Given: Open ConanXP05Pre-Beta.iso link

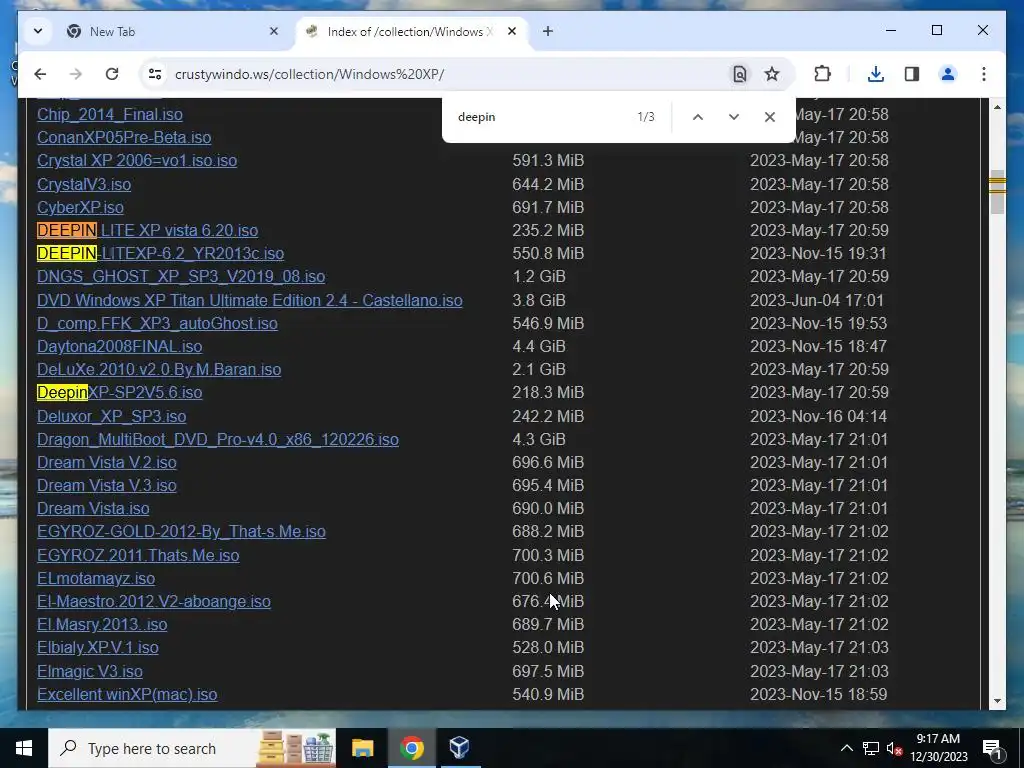Looking at the screenshot, I should [124, 137].
